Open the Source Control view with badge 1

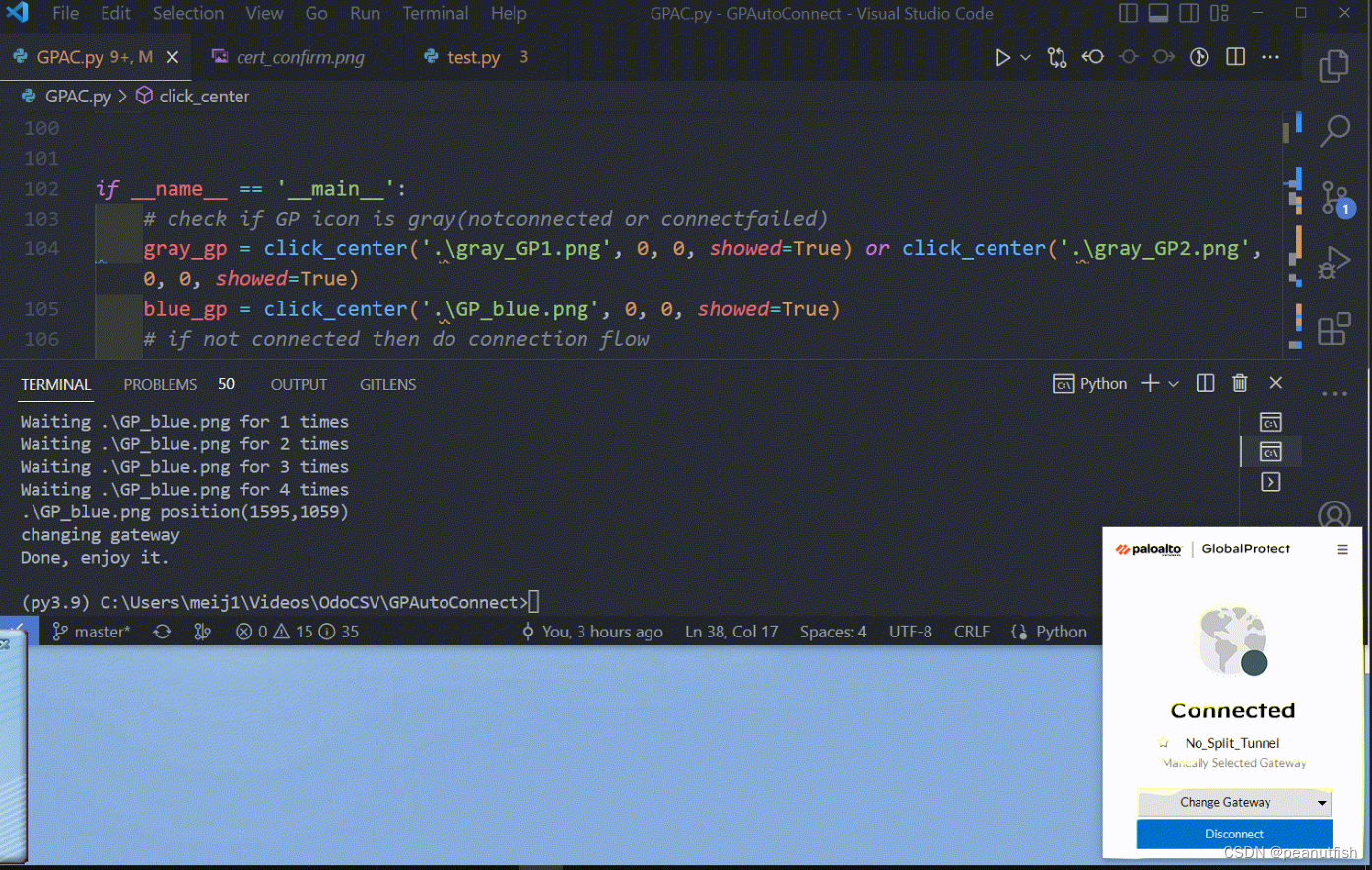point(1337,198)
